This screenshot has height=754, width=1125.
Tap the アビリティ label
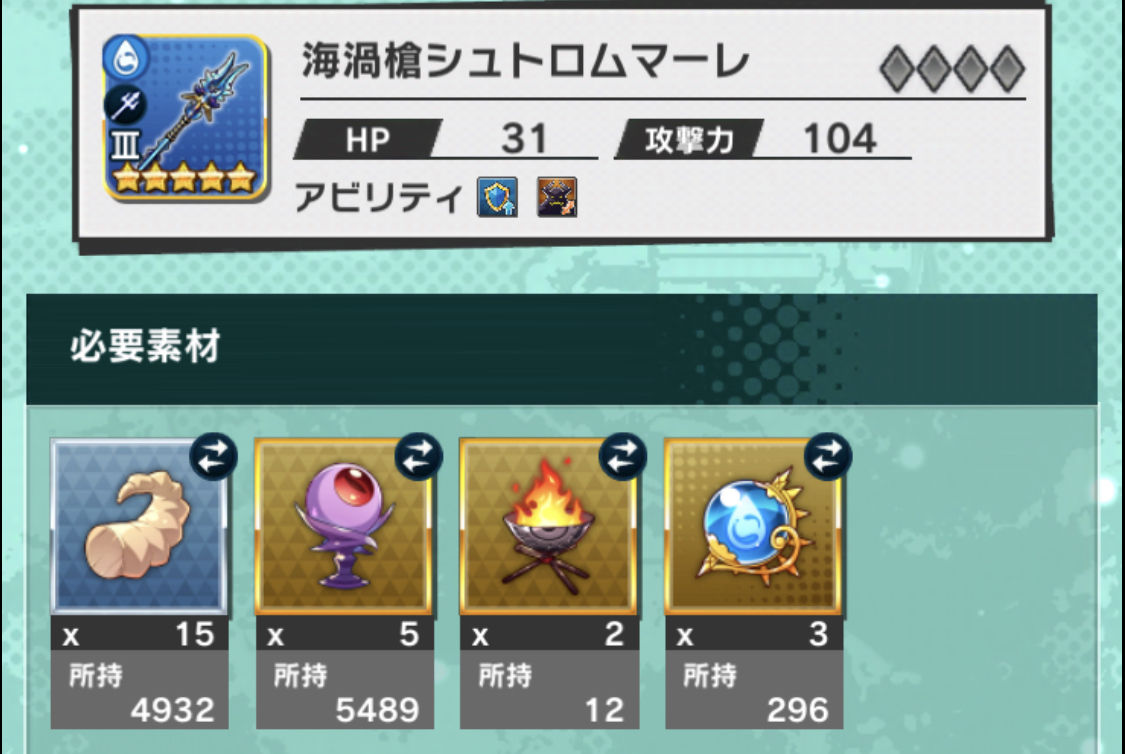click(378, 197)
